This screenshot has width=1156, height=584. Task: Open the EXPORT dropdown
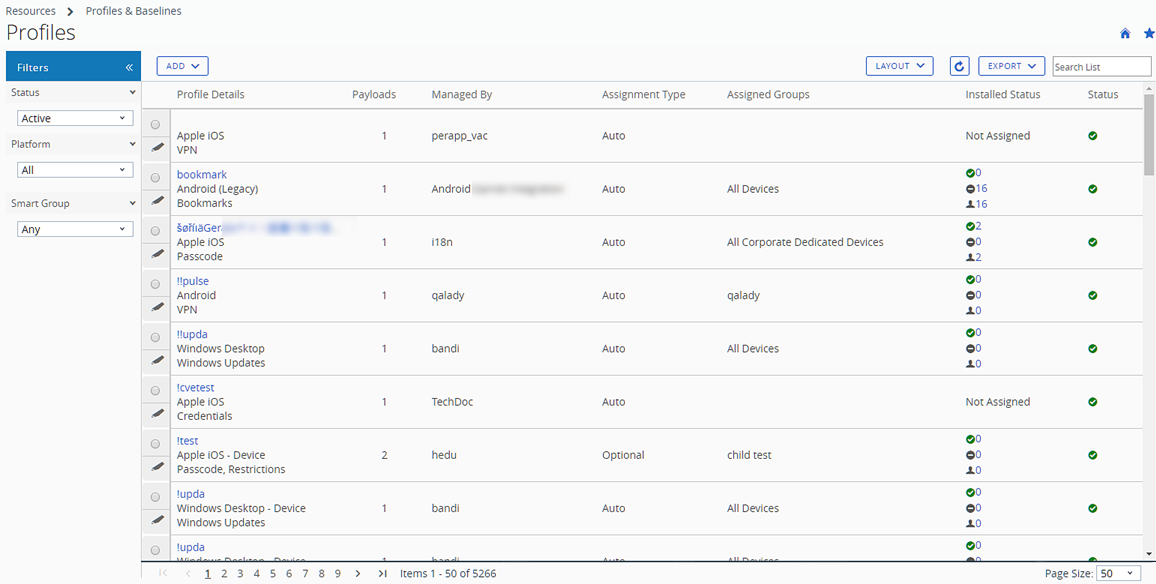tap(1012, 66)
